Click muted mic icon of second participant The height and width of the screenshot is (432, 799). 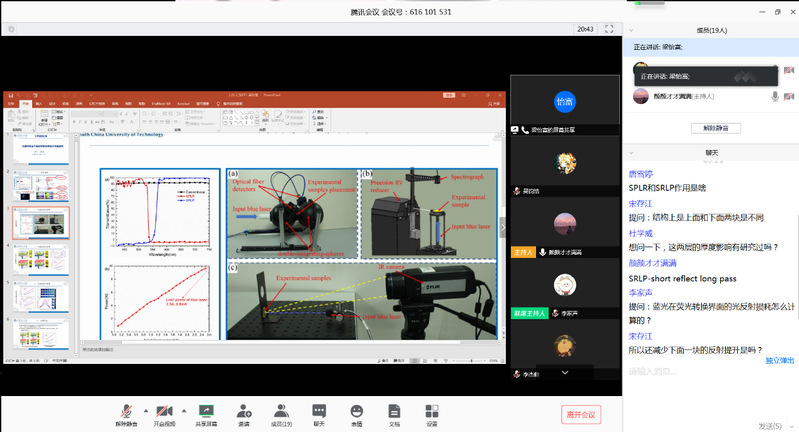(517, 191)
